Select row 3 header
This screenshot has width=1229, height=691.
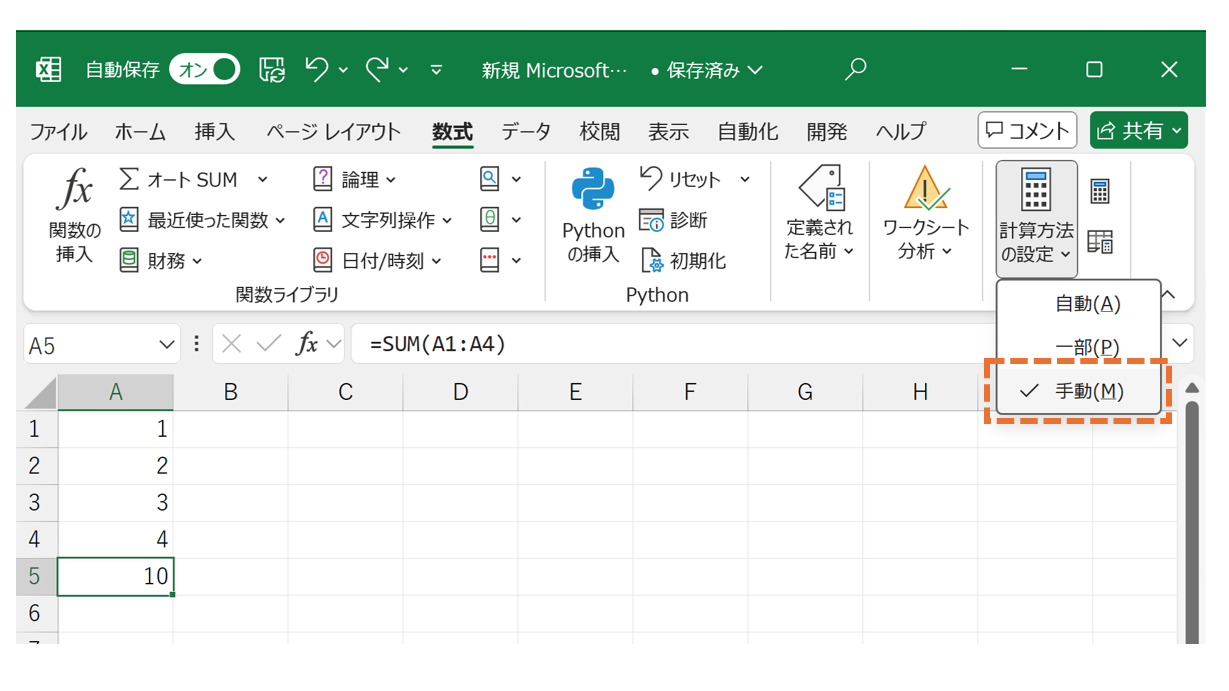coord(35,502)
